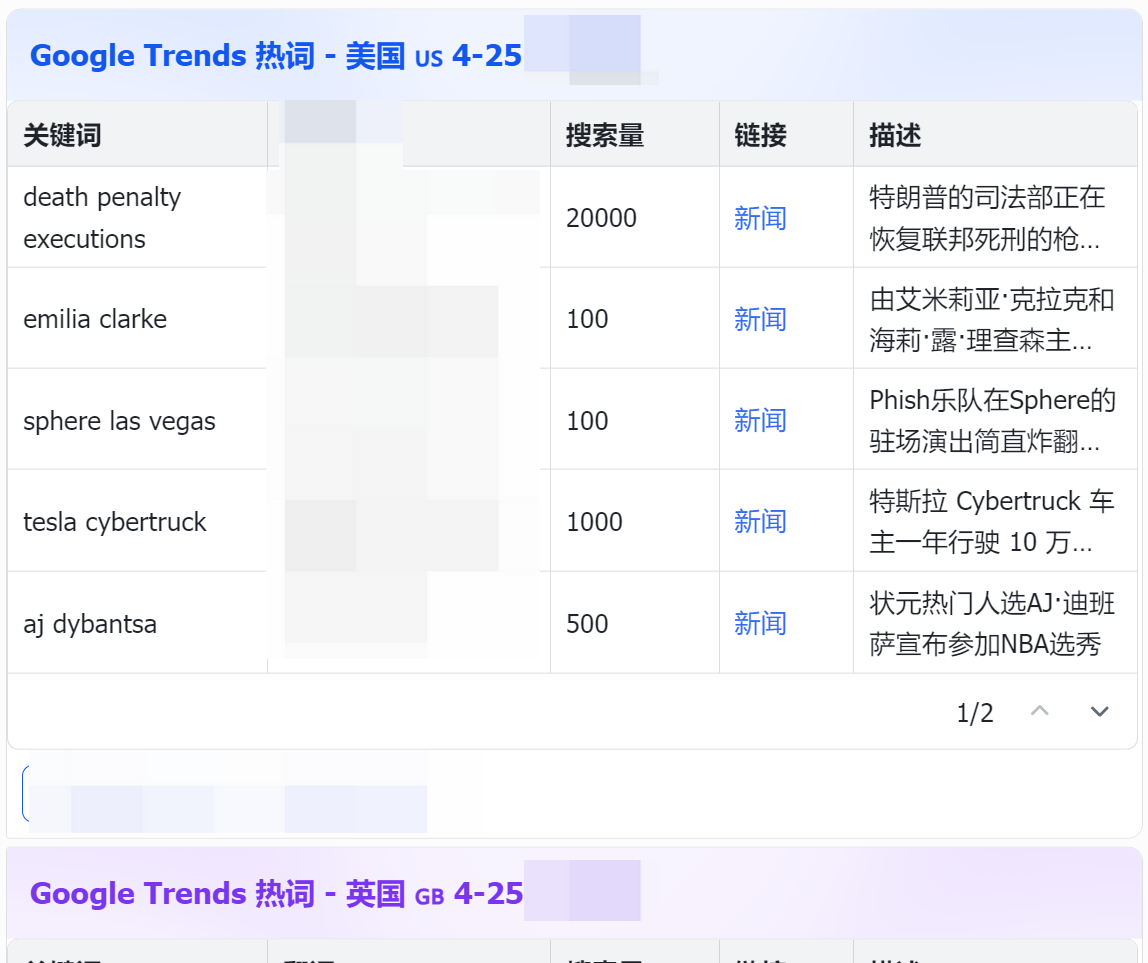
Task: Select the death penalty executions keyword cell
Action: tap(102, 218)
